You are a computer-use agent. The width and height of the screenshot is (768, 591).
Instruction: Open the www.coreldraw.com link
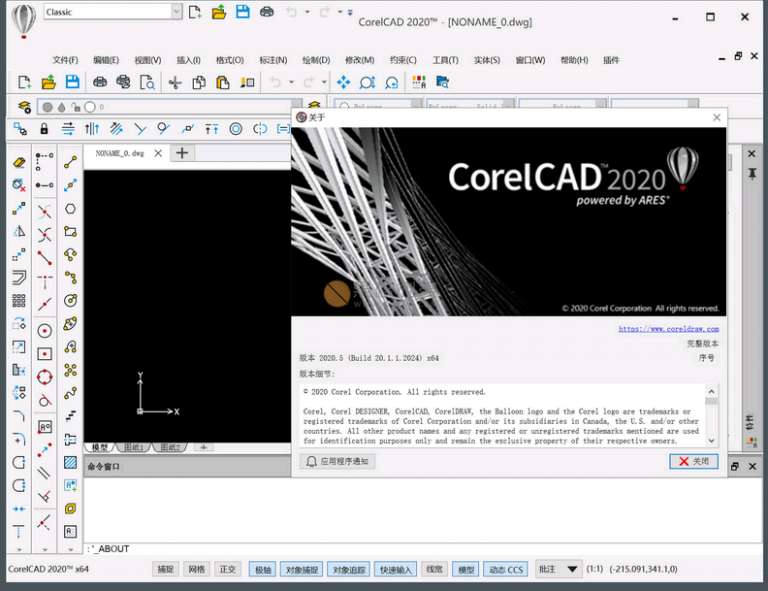[668, 328]
